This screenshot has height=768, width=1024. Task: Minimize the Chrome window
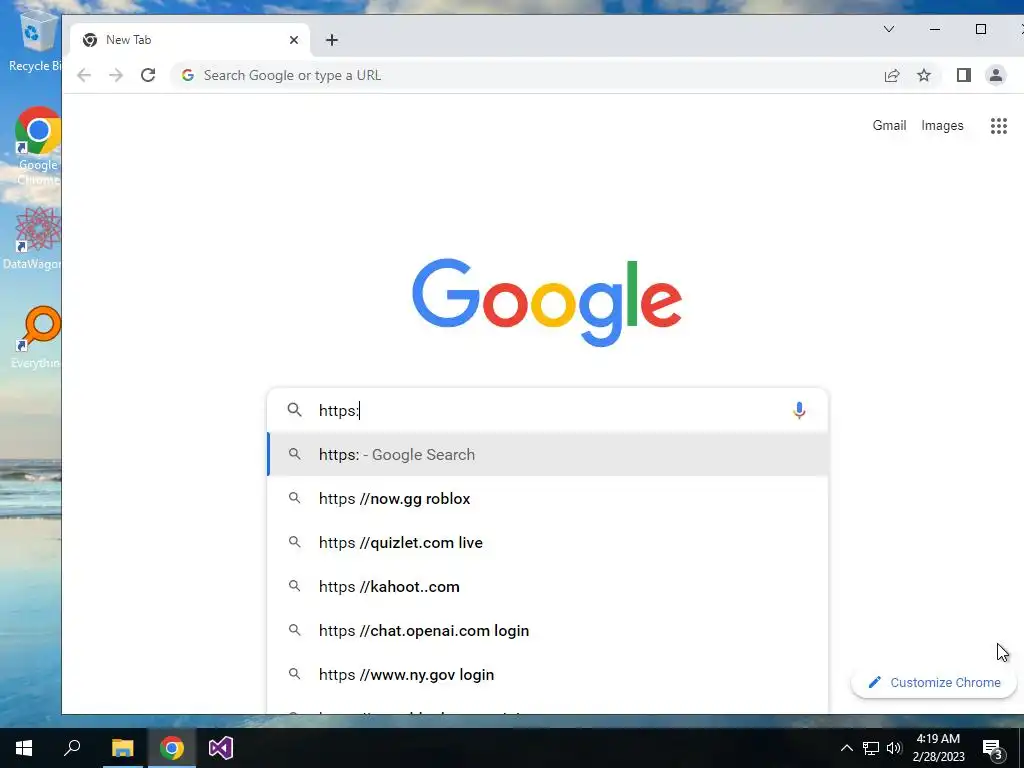(x=935, y=29)
